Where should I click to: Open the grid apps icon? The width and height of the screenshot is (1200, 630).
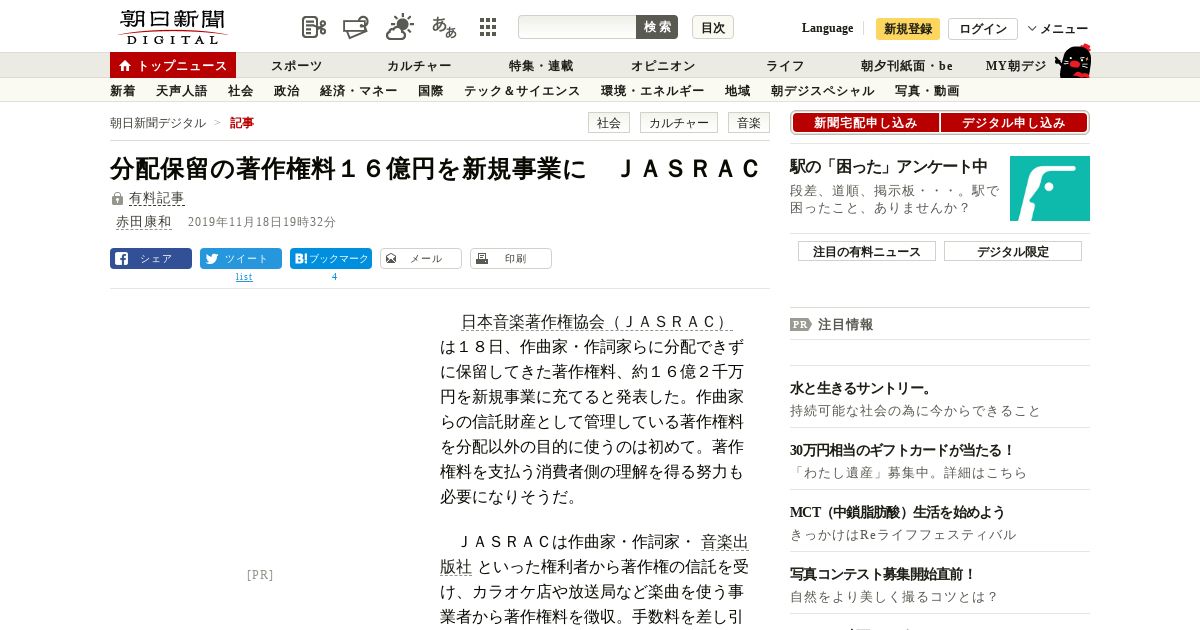[x=488, y=27]
